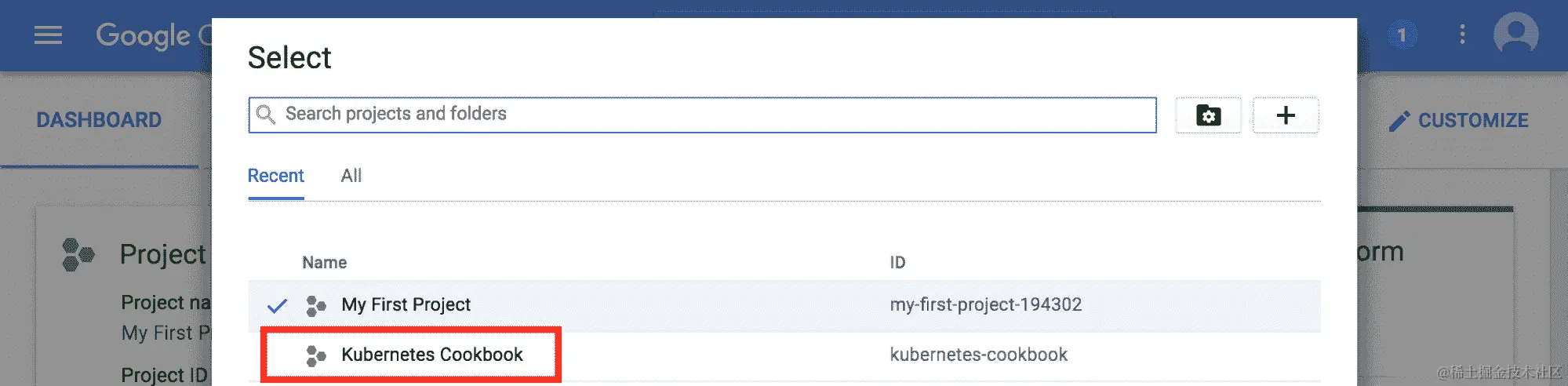Image resolution: width=1568 pixels, height=386 pixels.
Task: Switch to the All tab
Action: coord(351,176)
